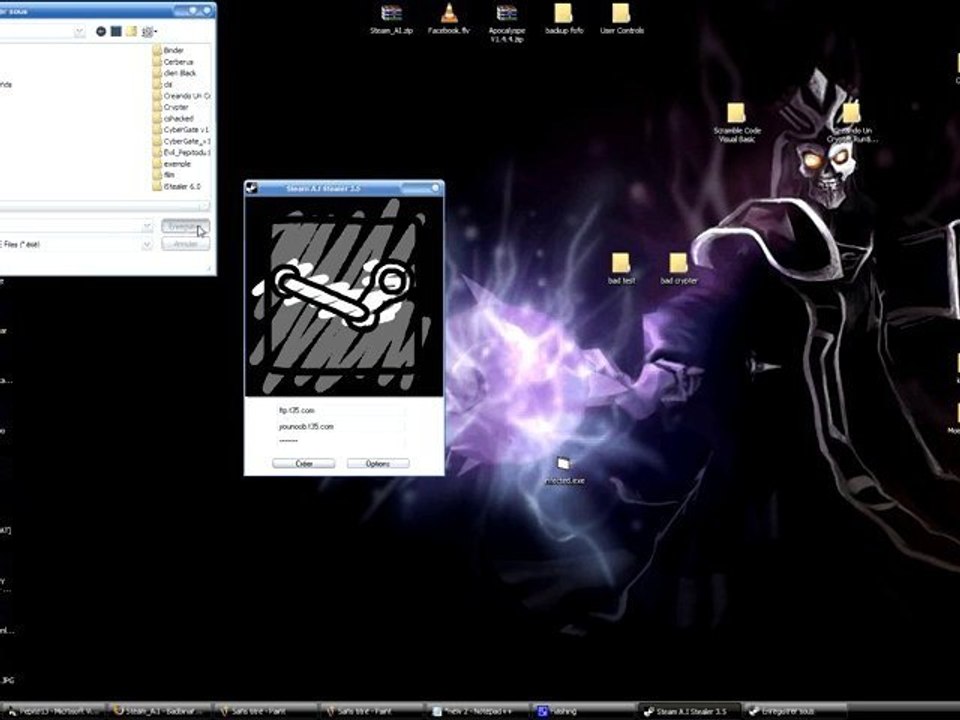960x720 pixels.
Task: Select the cshacked folder
Action: 173,119
